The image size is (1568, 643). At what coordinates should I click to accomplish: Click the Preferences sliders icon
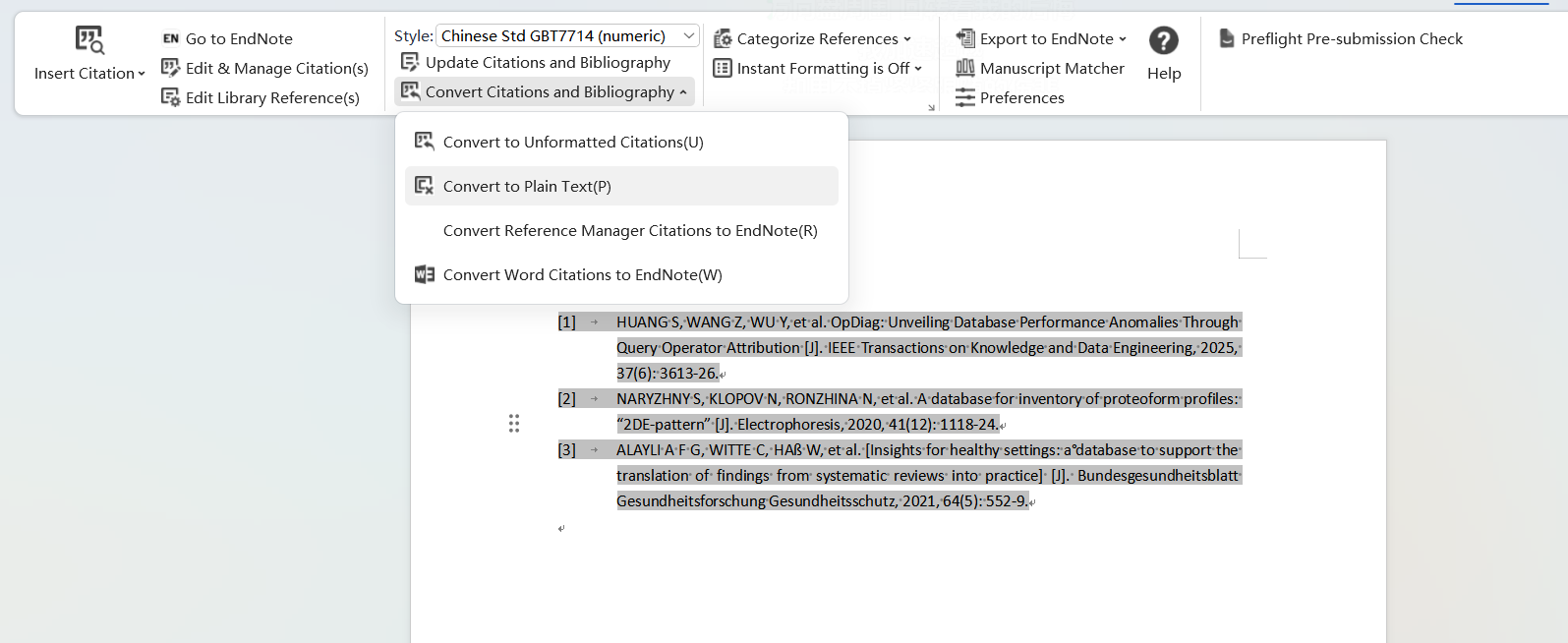pos(965,97)
